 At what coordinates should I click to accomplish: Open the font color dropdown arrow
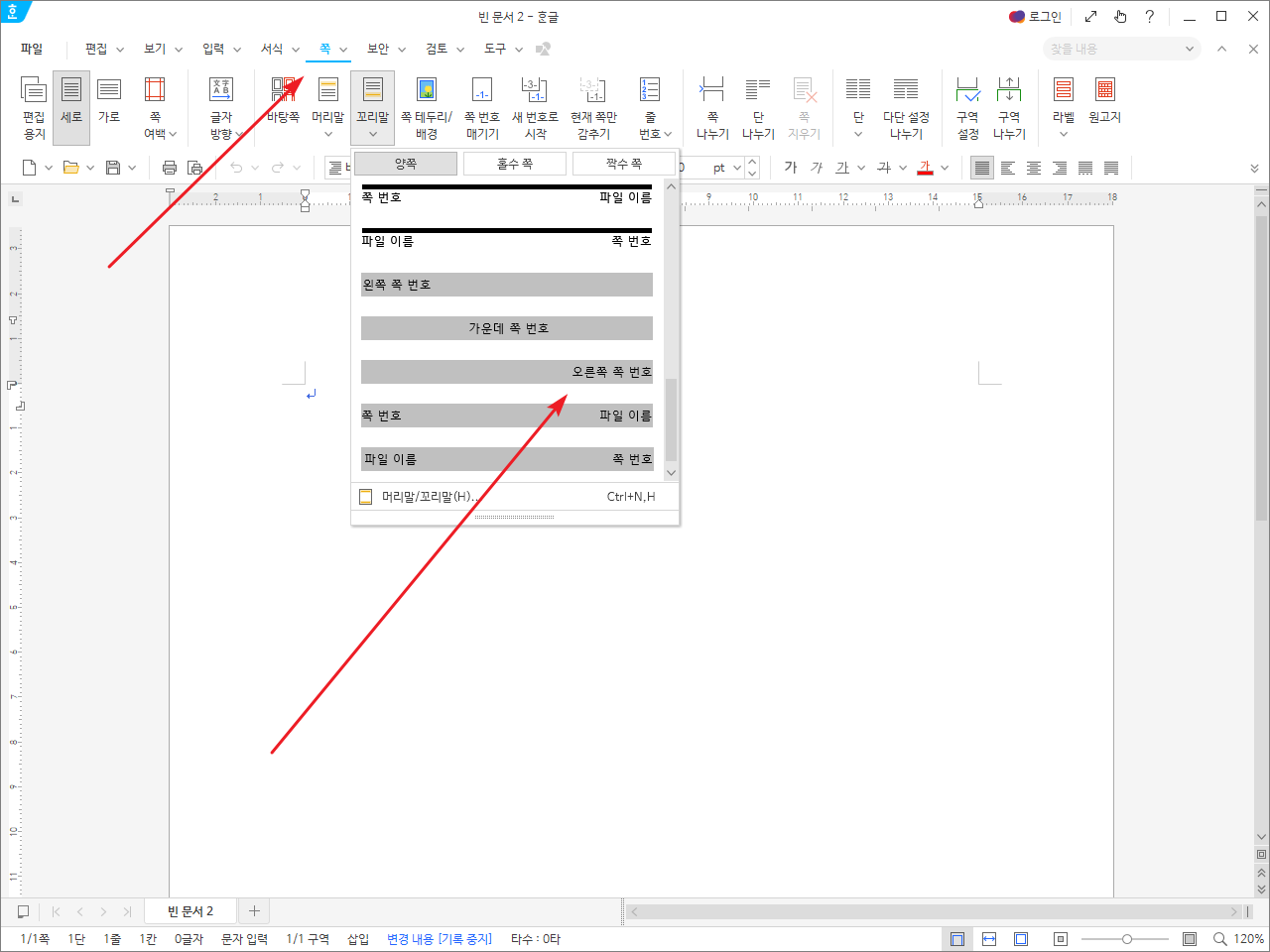coord(945,168)
